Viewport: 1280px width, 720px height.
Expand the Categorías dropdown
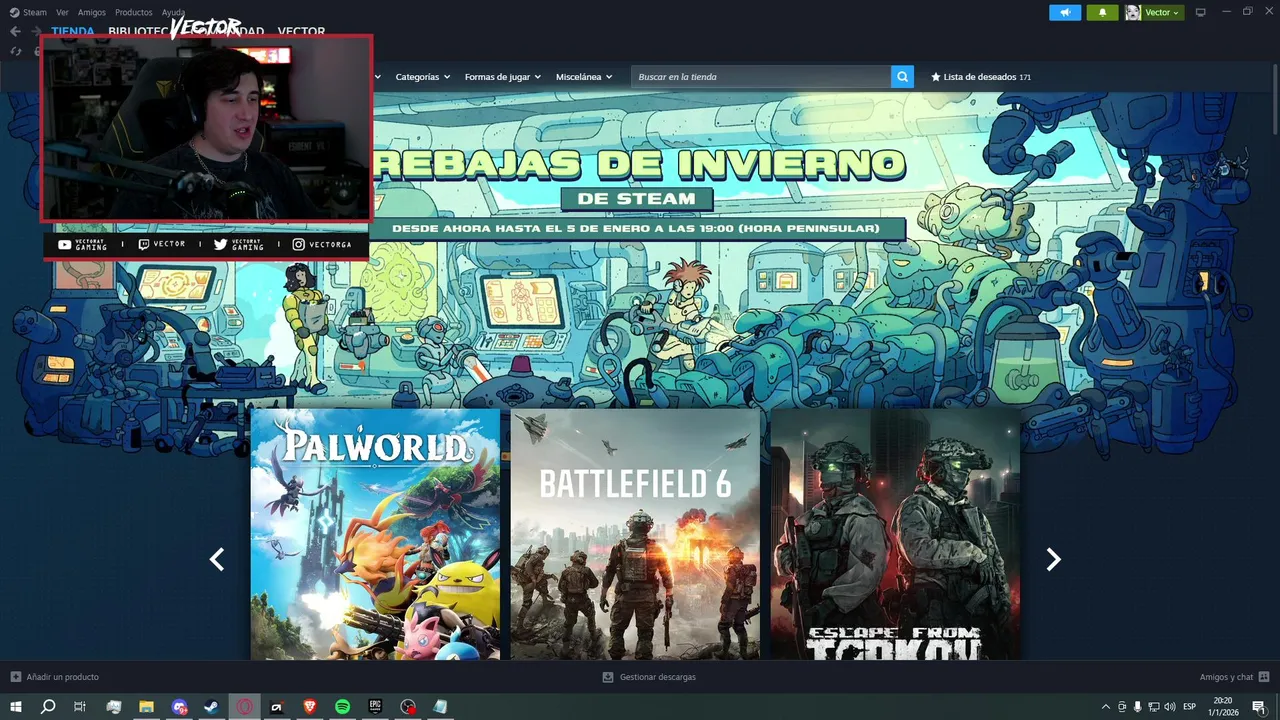422,77
